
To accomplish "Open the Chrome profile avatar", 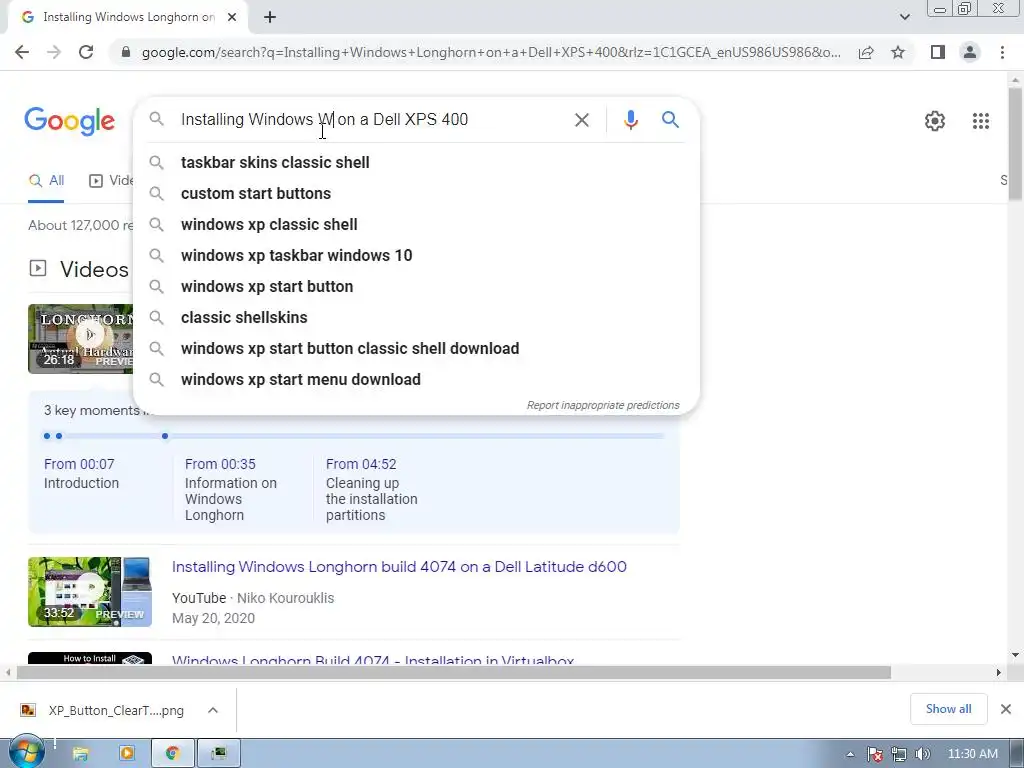I will click(970, 52).
